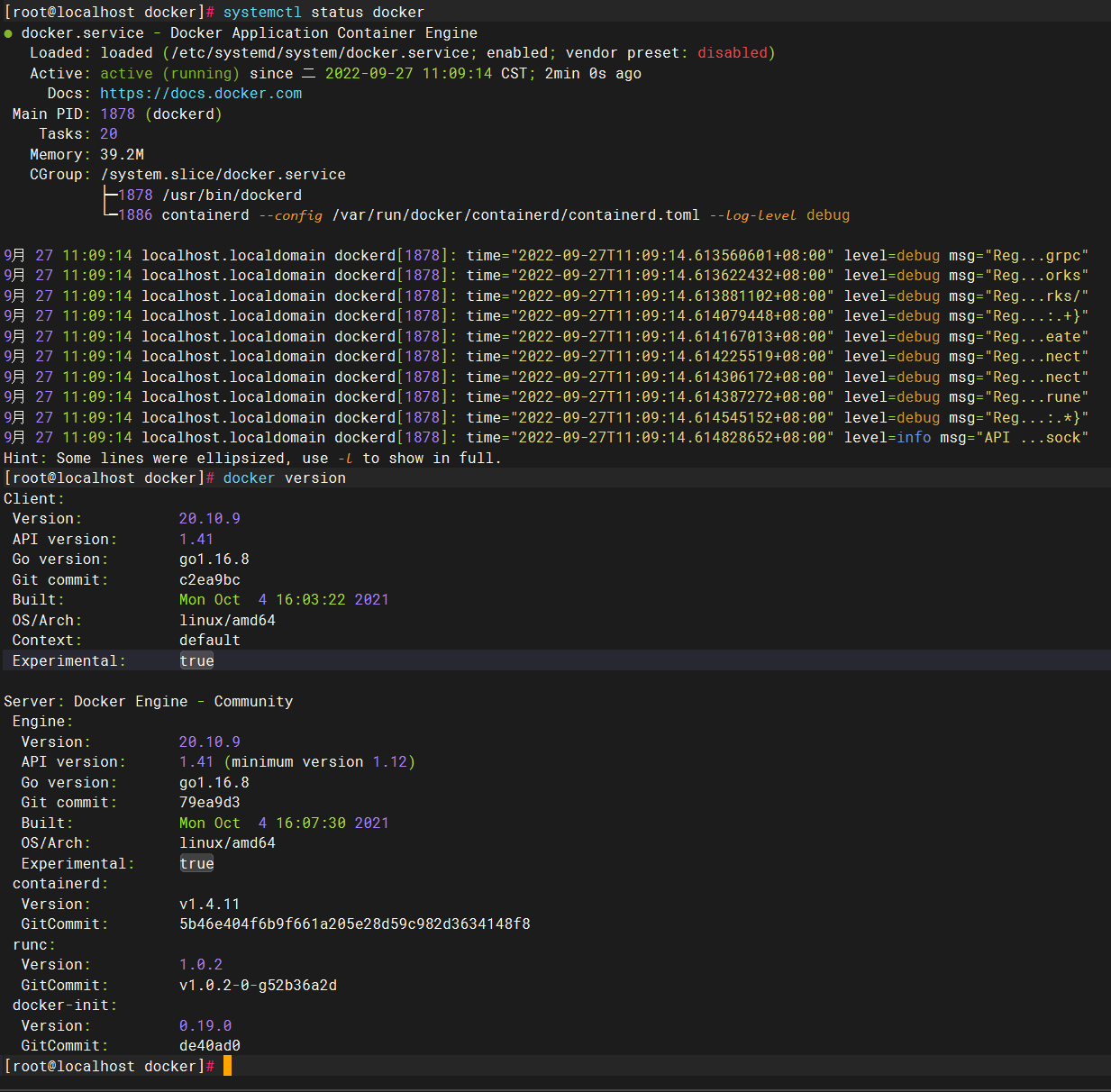Screen dimensions: 1111x1092
Task: Click Main PID value 1878 (dockerd)
Action: 161,114
